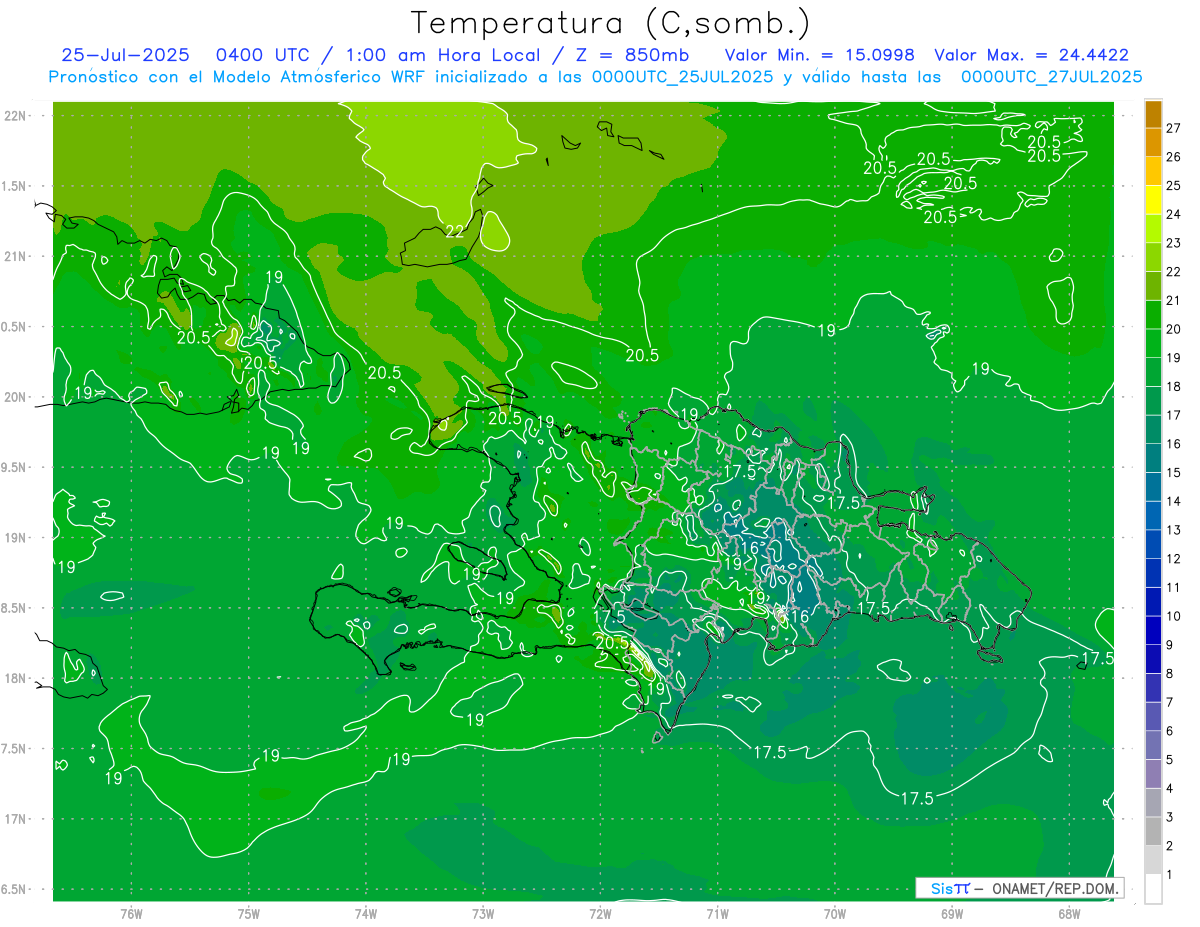Click the "76W" longitude axis label
Viewport: 1200px width, 927px height.
(131, 913)
